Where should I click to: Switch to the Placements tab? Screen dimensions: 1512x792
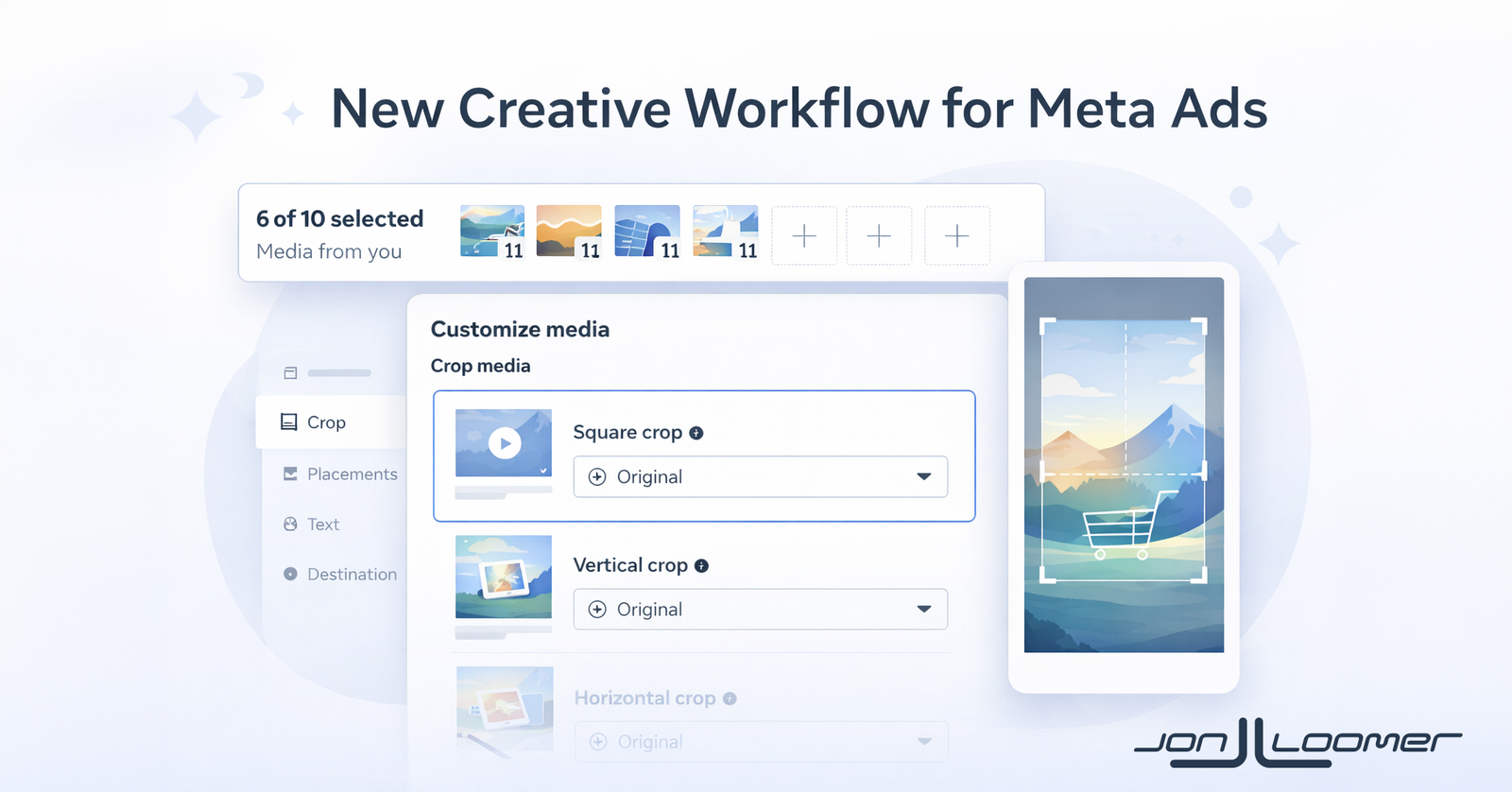click(x=352, y=474)
